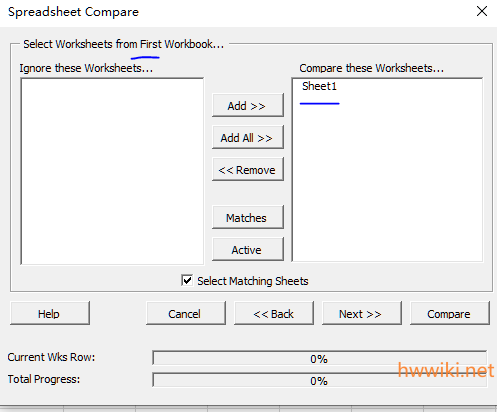Close the Spreadsheet Compare window
Viewport: 497px width, 412px height.
(x=482, y=11)
